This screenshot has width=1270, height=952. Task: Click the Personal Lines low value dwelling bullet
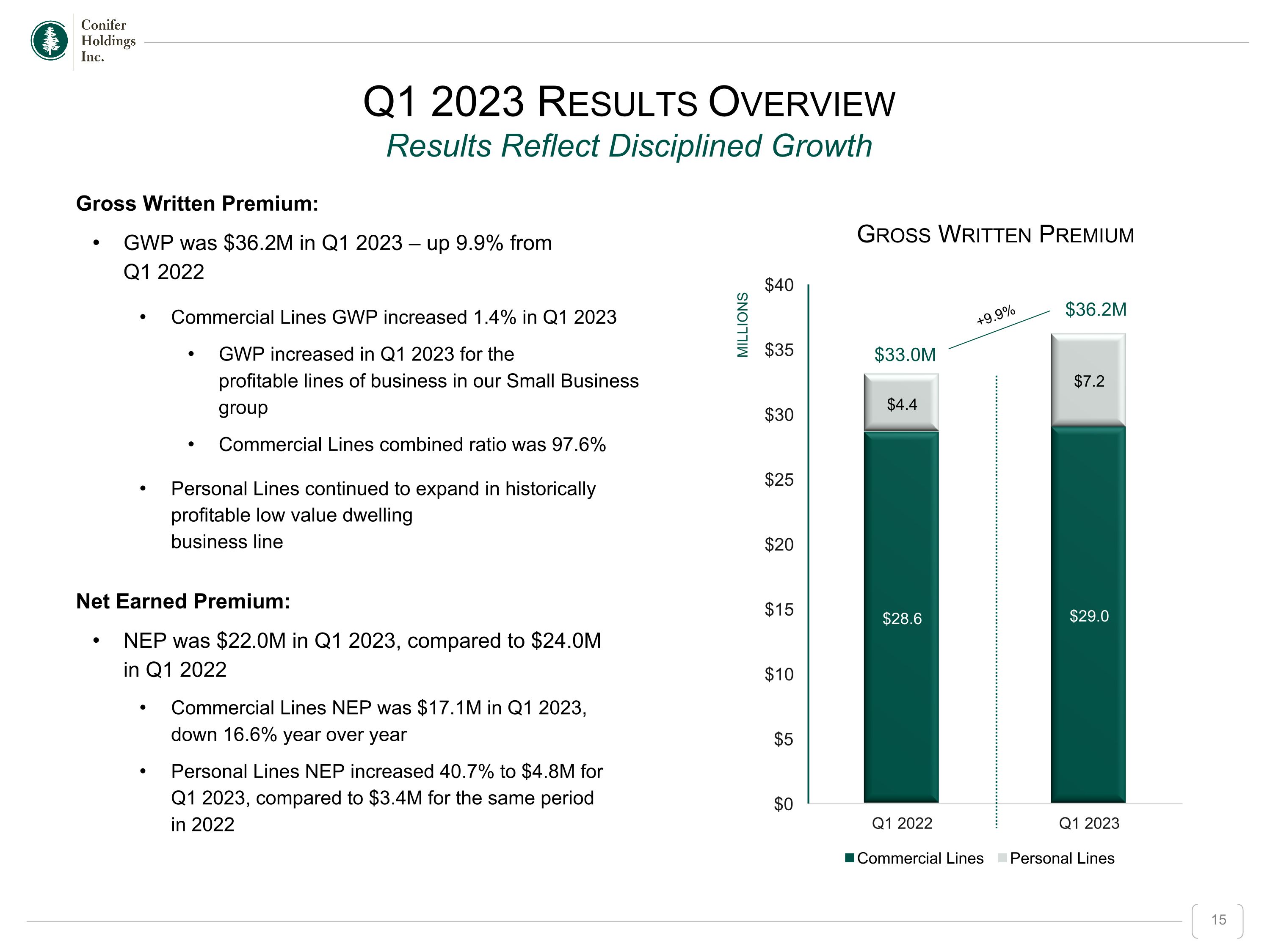384,515
